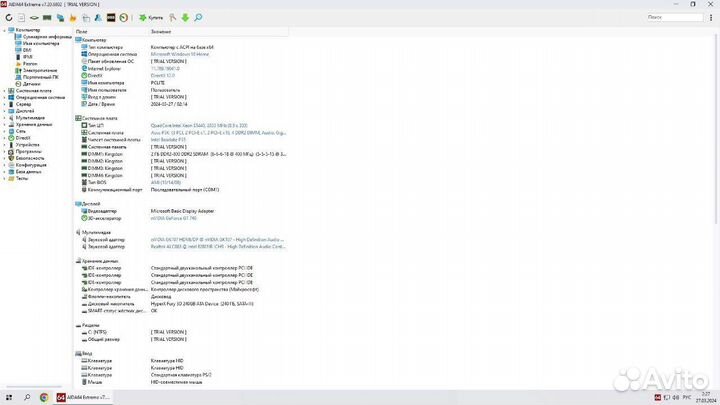Expand the Операционная система tree node
Image resolution: width=720 pixels, height=405 pixels.
[x=5, y=97]
